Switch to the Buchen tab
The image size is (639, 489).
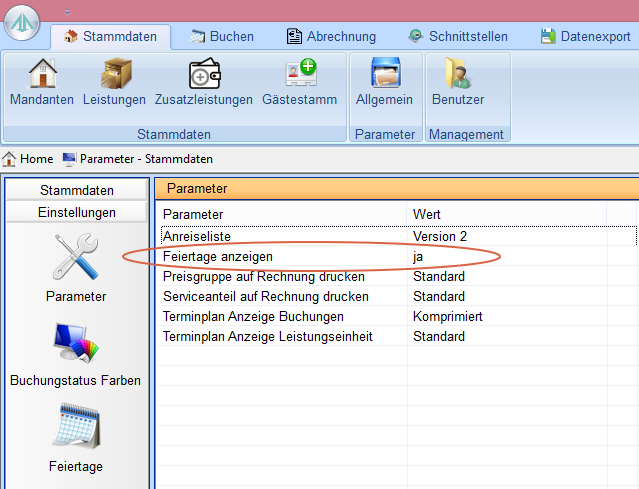[x=220, y=37]
